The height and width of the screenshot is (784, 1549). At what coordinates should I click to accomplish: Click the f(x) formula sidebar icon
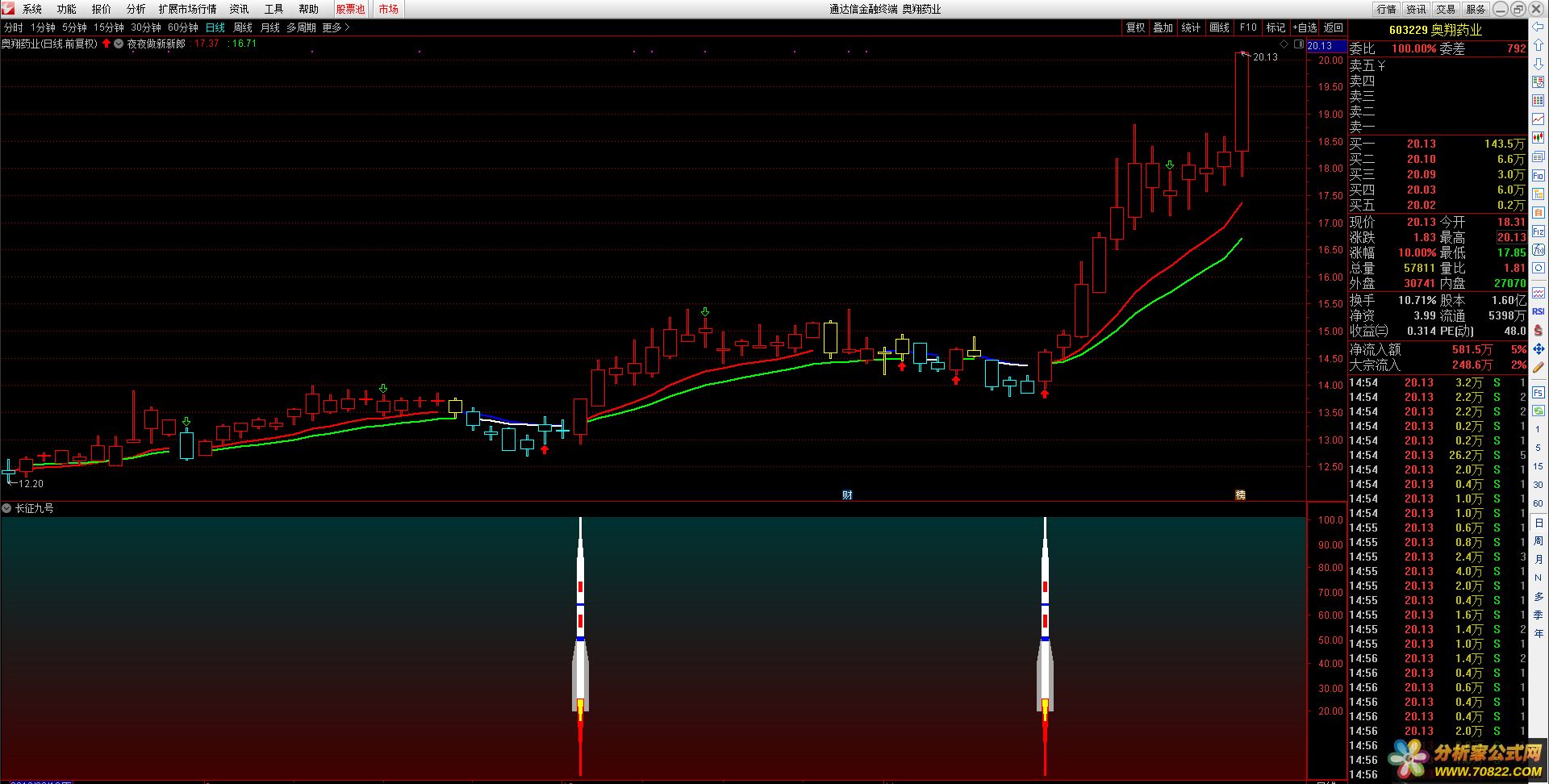[x=1539, y=250]
